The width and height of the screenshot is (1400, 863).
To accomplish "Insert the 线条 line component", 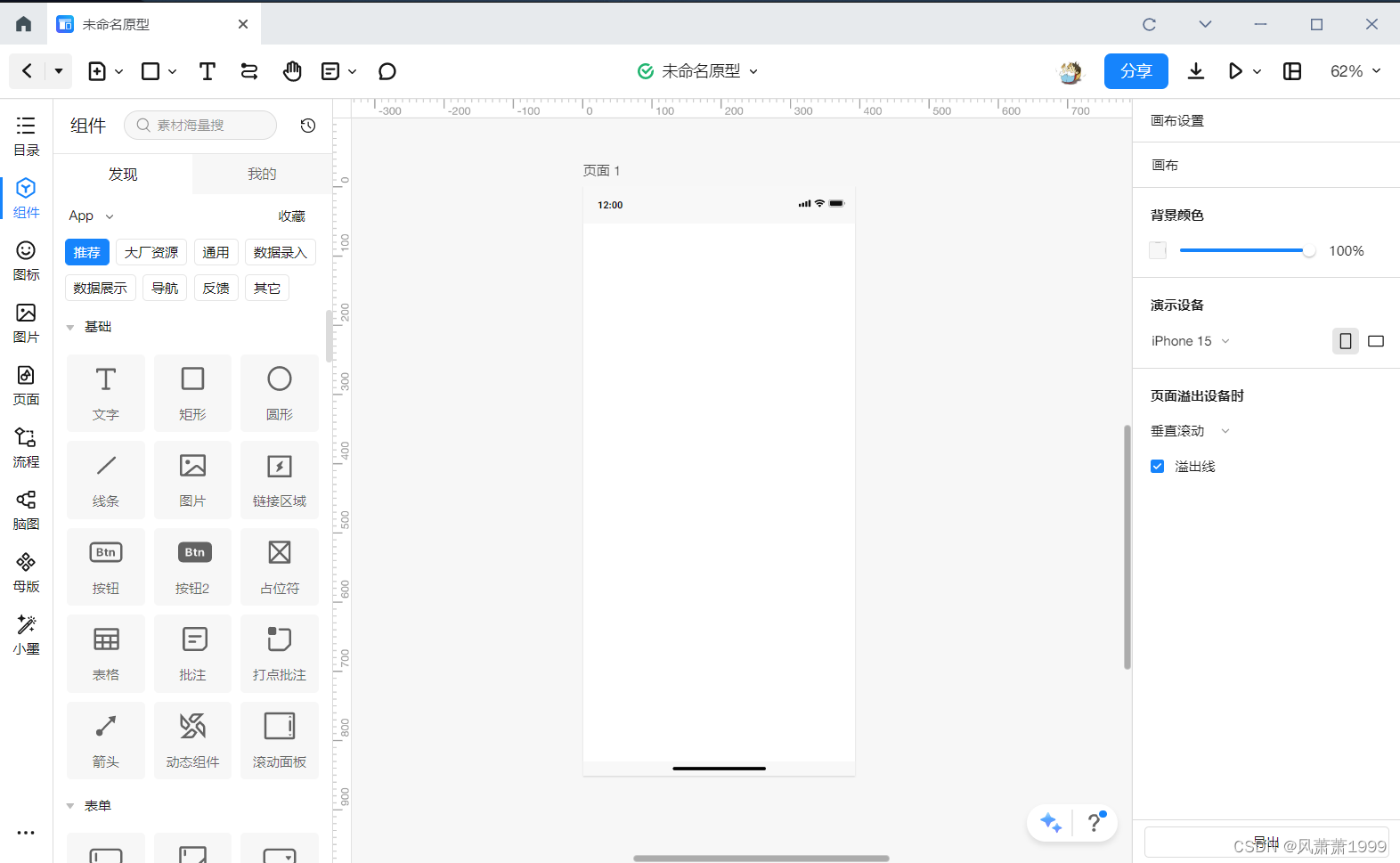I will point(106,479).
